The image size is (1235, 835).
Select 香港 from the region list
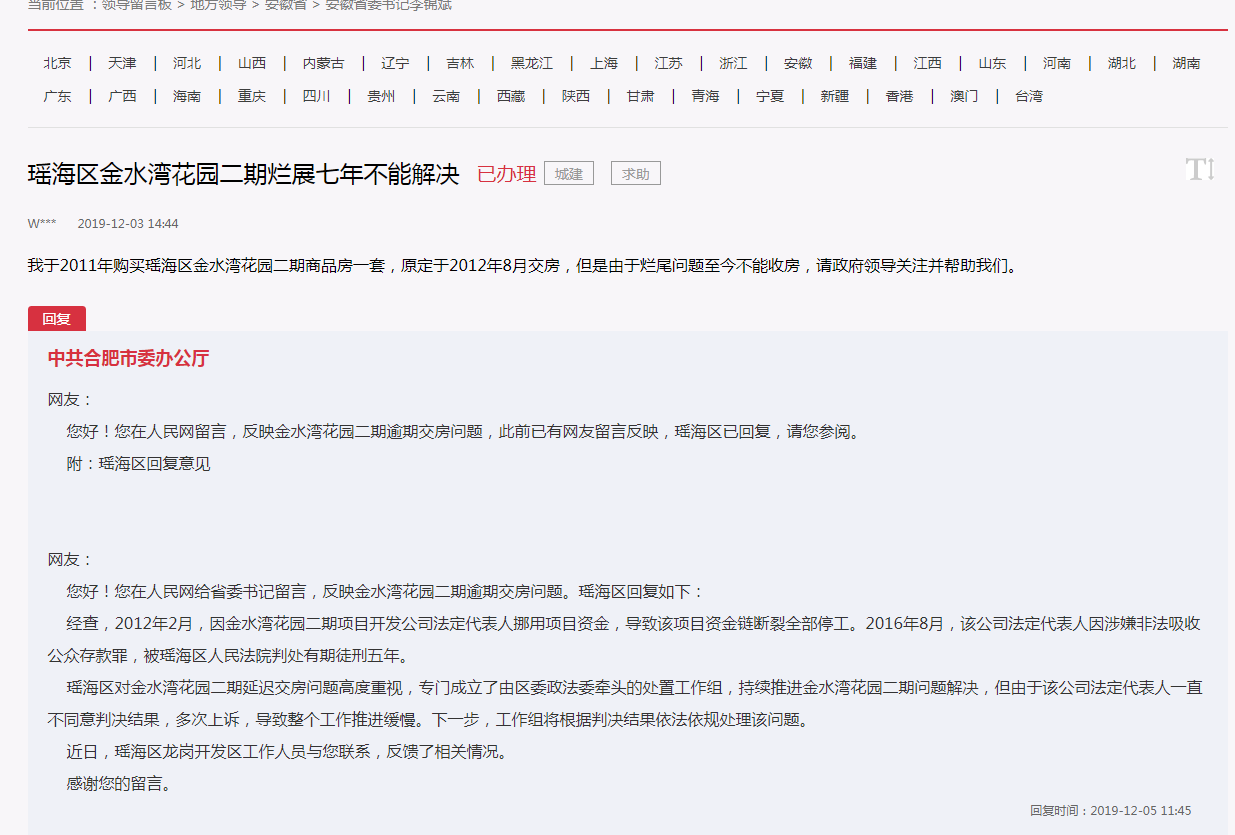899,96
